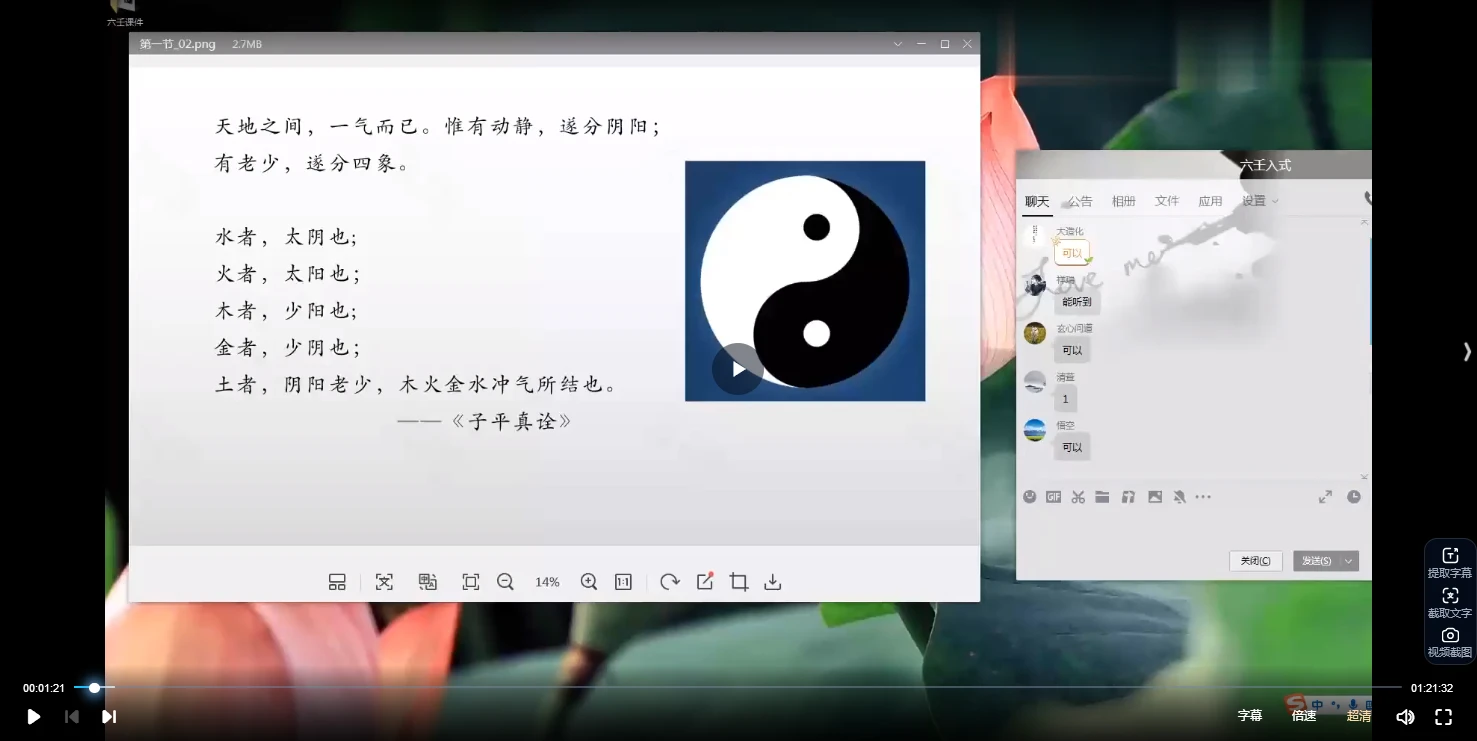The image size is (1477, 741).
Task: Click the 发送(S) send button
Action: (x=1316, y=561)
